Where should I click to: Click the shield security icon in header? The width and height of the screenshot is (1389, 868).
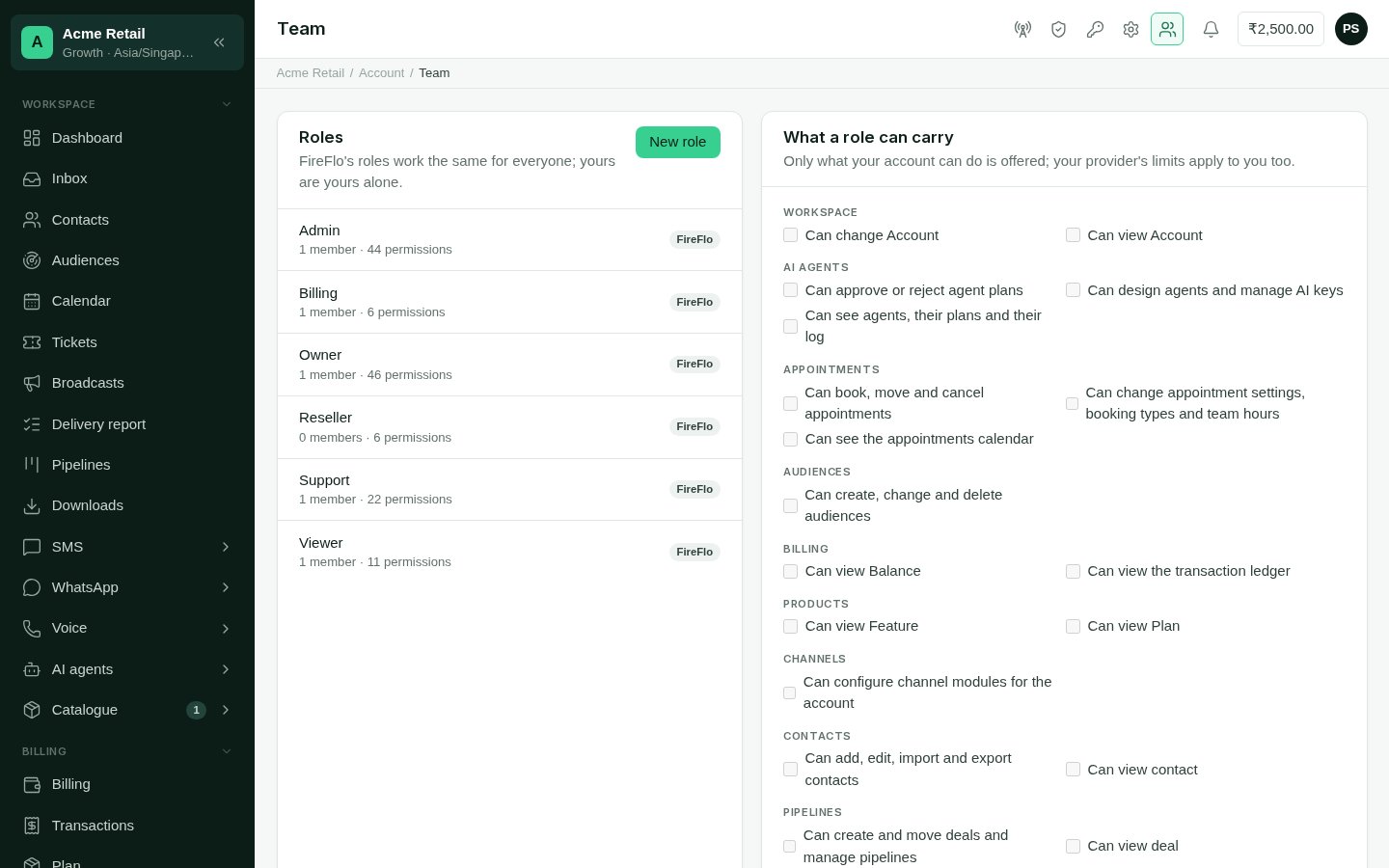(1058, 29)
